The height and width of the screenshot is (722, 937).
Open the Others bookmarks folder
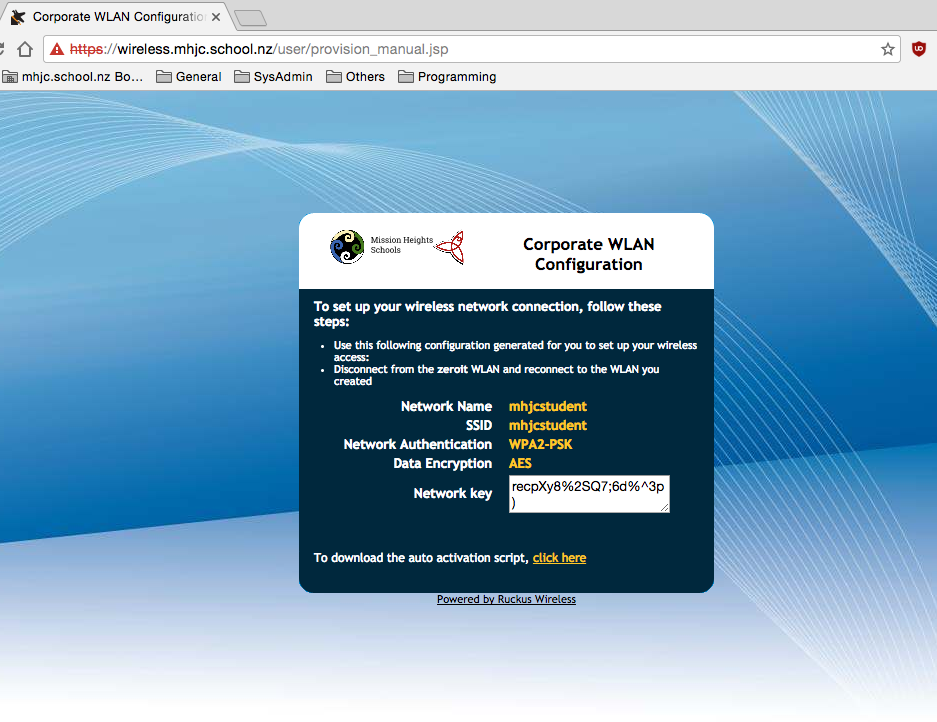(x=355, y=77)
